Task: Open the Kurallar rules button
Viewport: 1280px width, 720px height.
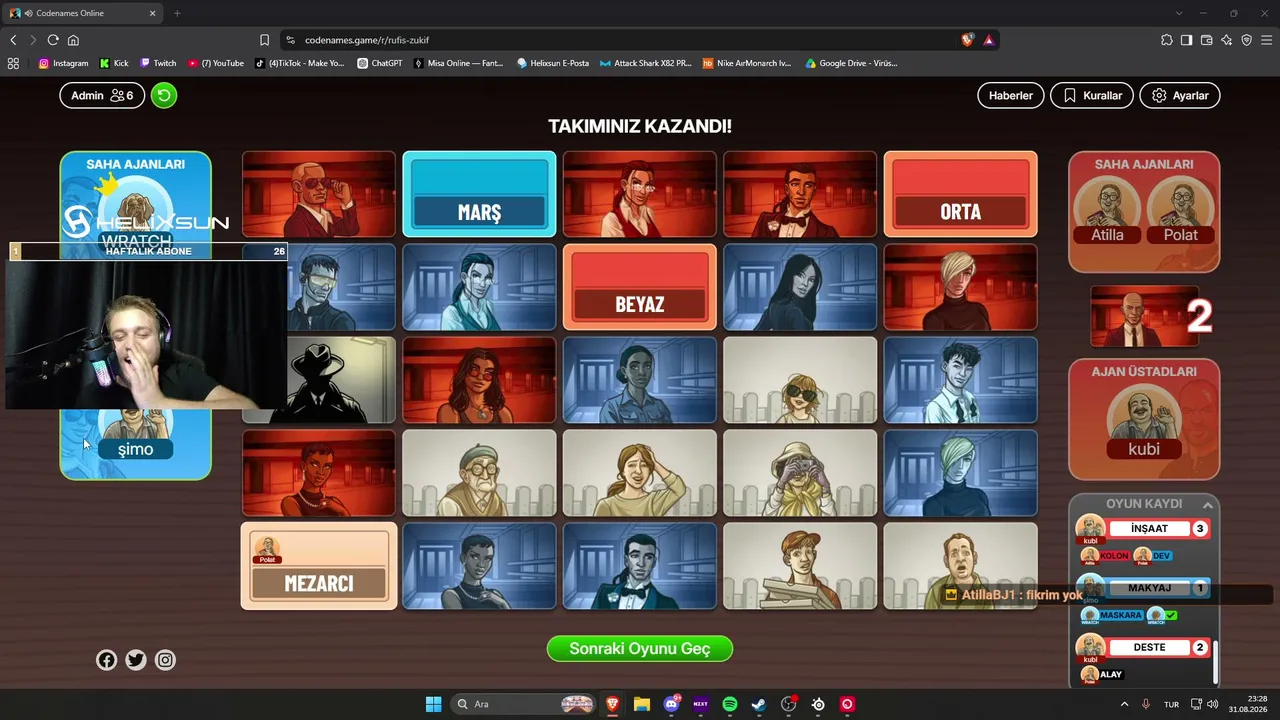Action: click(1092, 95)
